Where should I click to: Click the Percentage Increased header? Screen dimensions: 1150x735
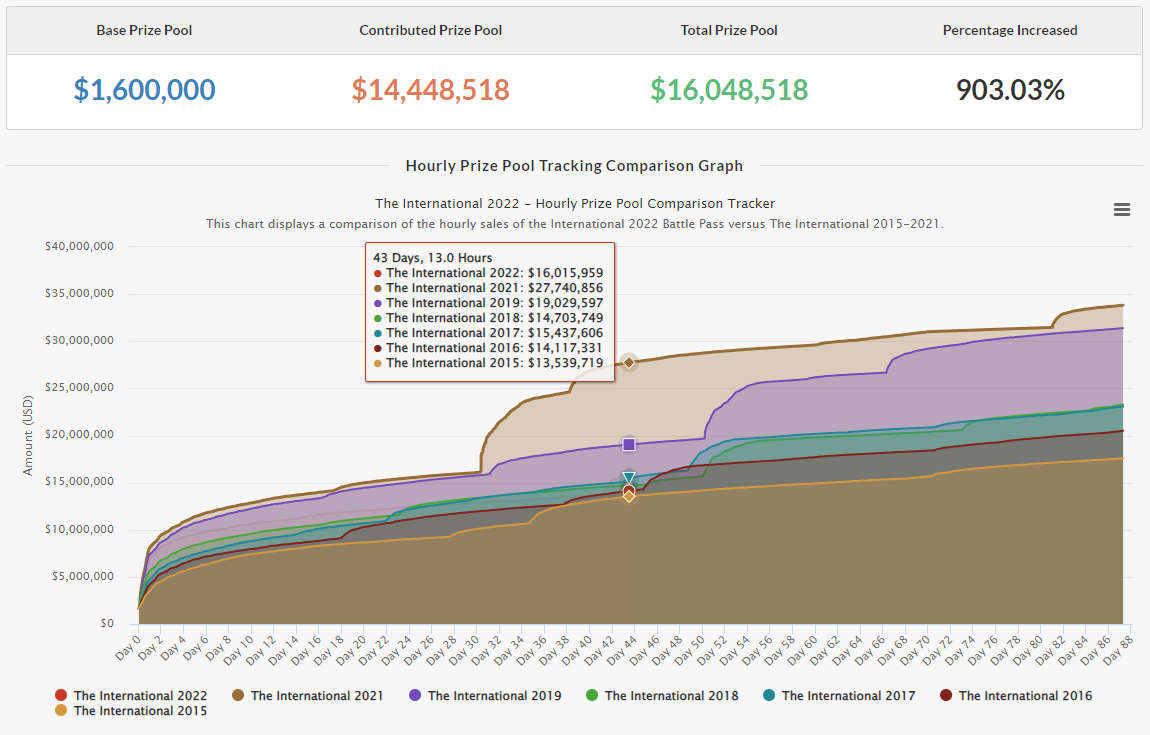[x=1010, y=30]
